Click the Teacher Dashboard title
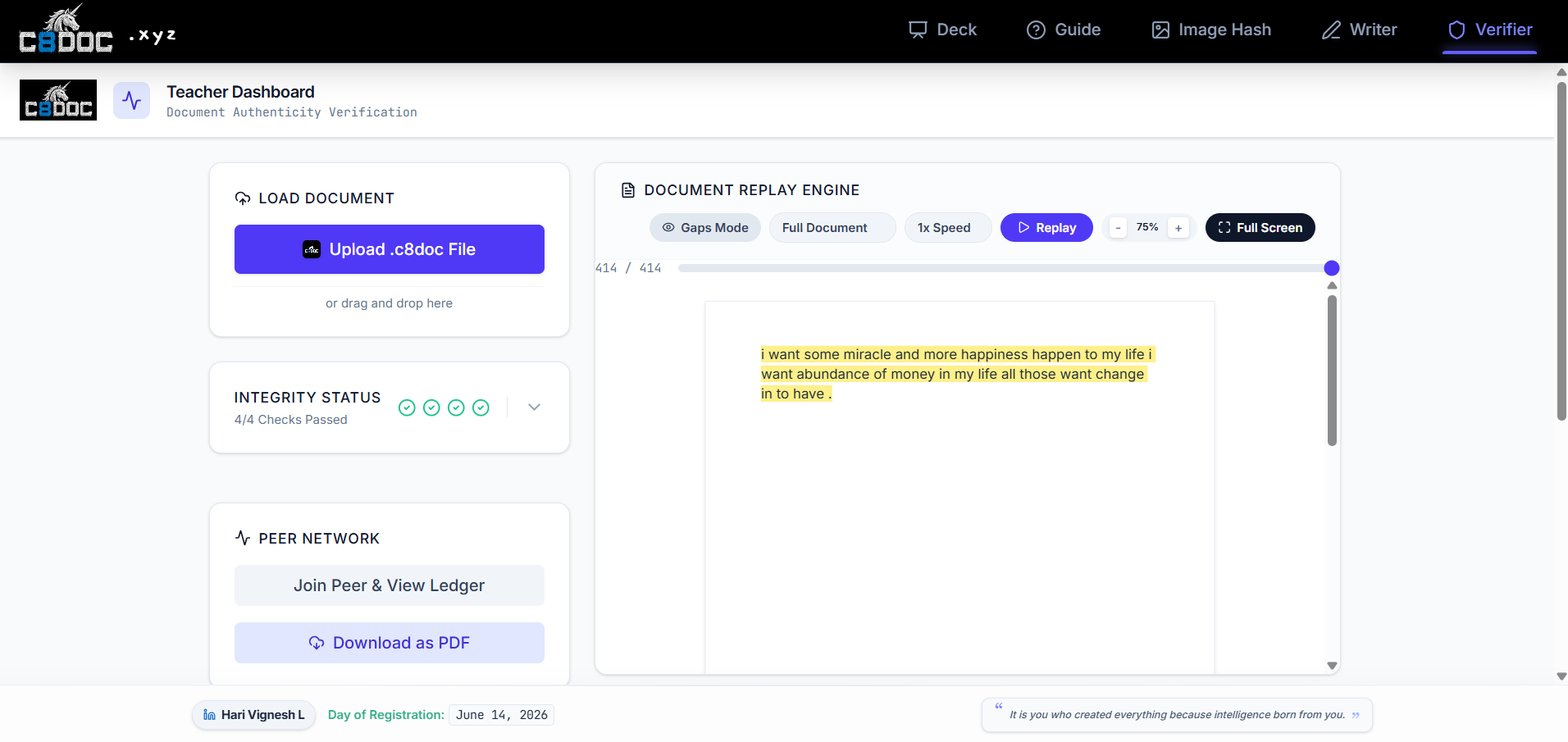1568x742 pixels. pyautogui.click(x=240, y=92)
